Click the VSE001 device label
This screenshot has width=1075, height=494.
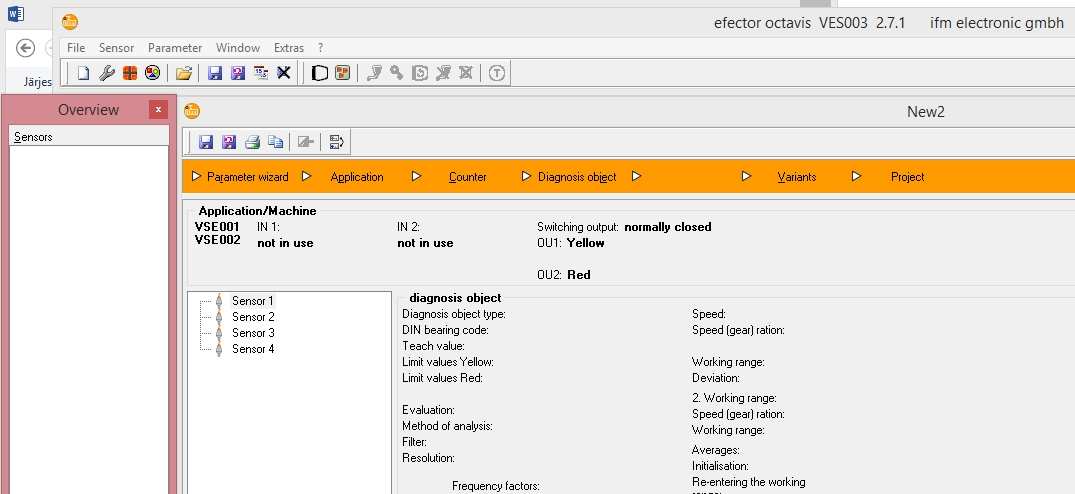click(217, 227)
